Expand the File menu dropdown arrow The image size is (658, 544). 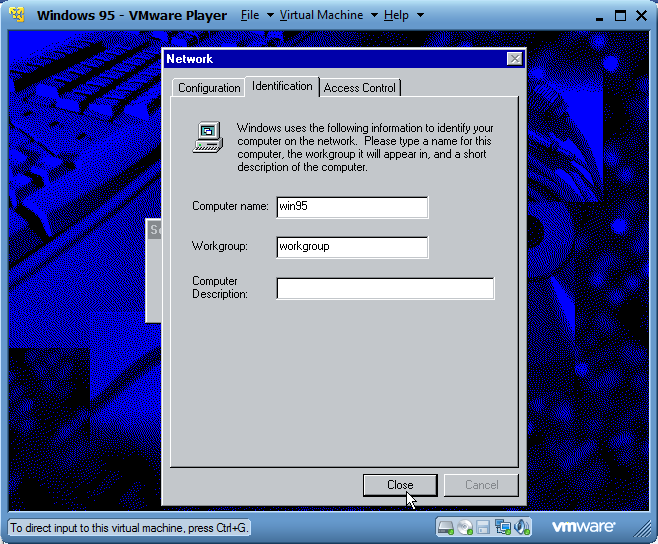270,16
